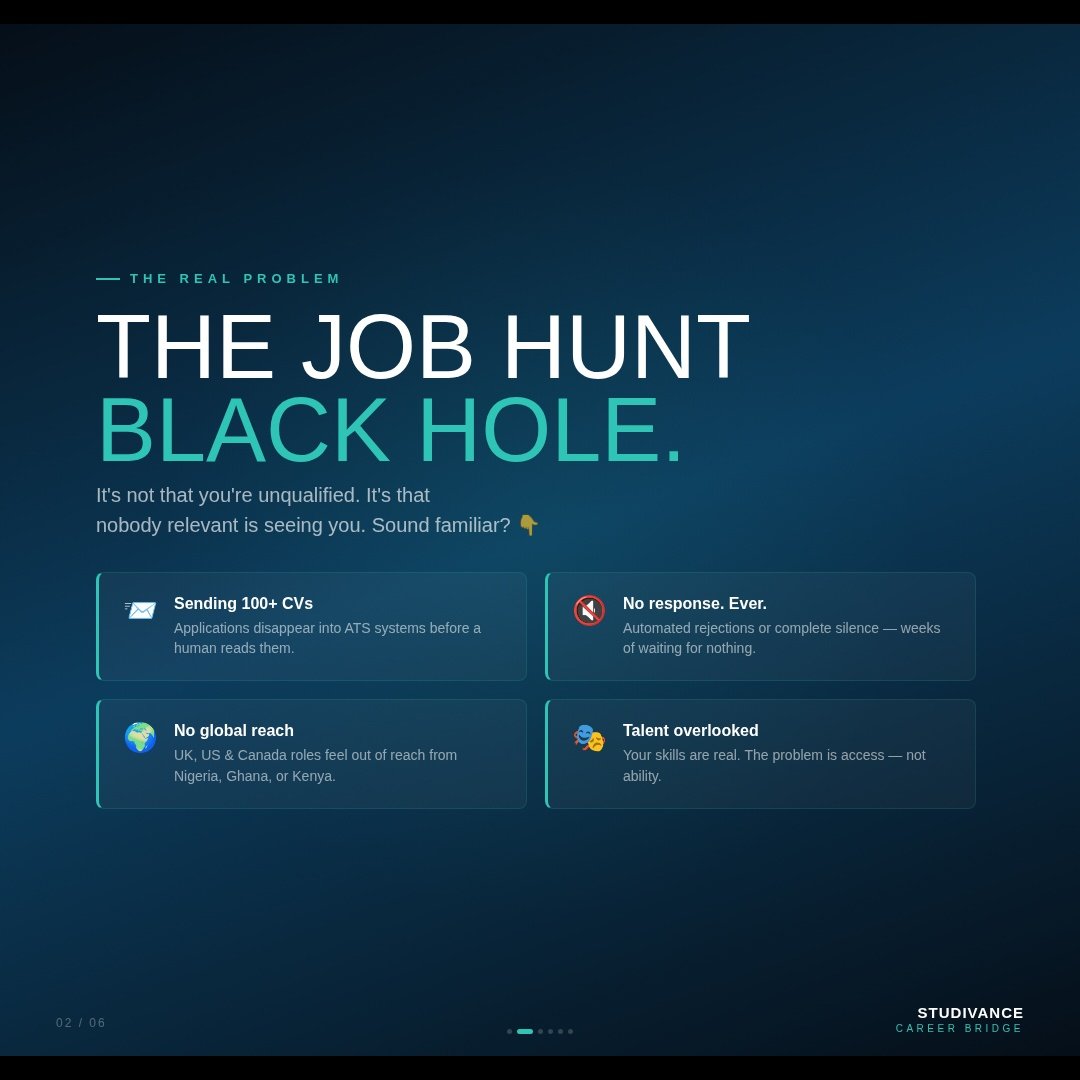1080x1080 pixels.
Task: Click the globe icon beside No global reach
Action: 141,737
